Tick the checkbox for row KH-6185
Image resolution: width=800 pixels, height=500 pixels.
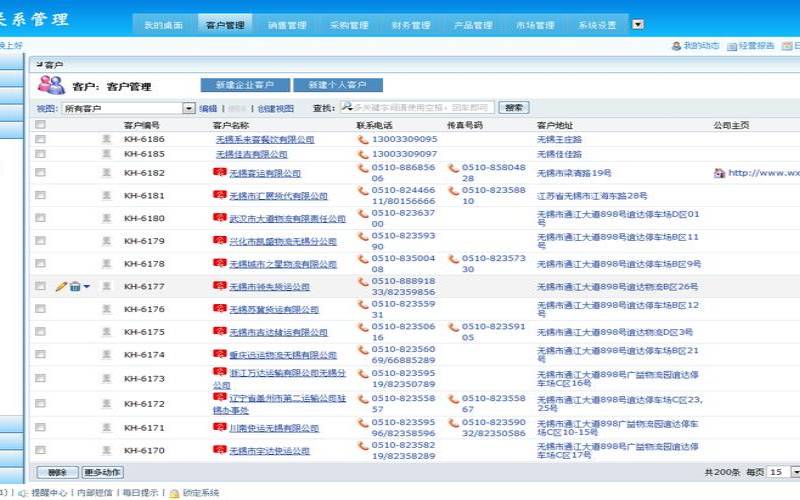(40, 154)
